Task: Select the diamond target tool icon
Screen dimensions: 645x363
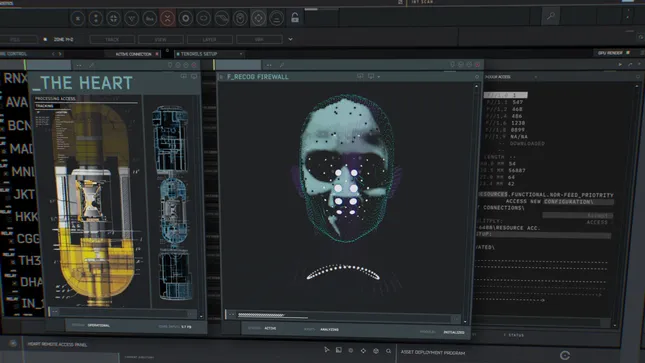Action: pos(258,18)
